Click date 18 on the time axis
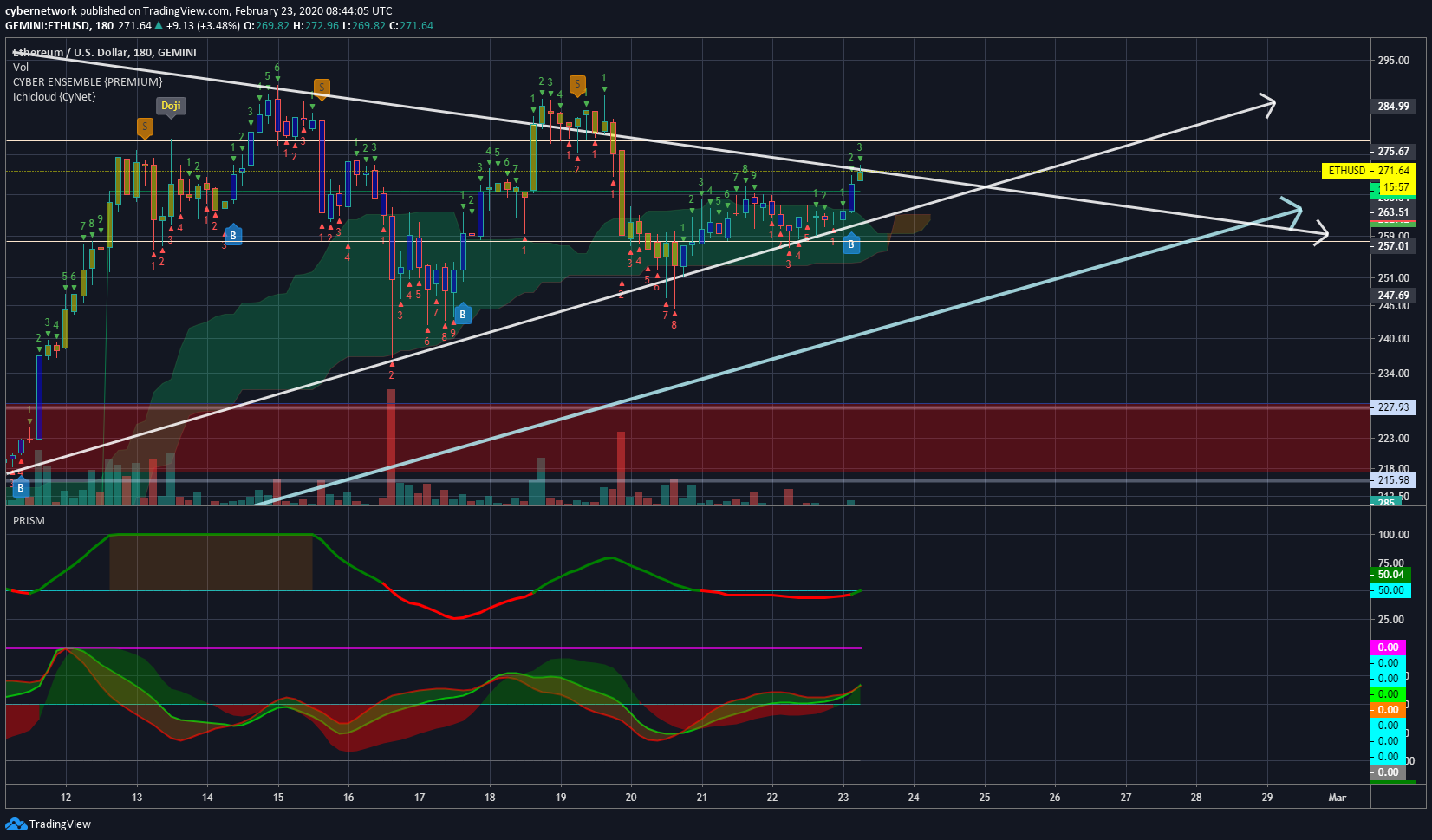1432x840 pixels. coord(490,798)
